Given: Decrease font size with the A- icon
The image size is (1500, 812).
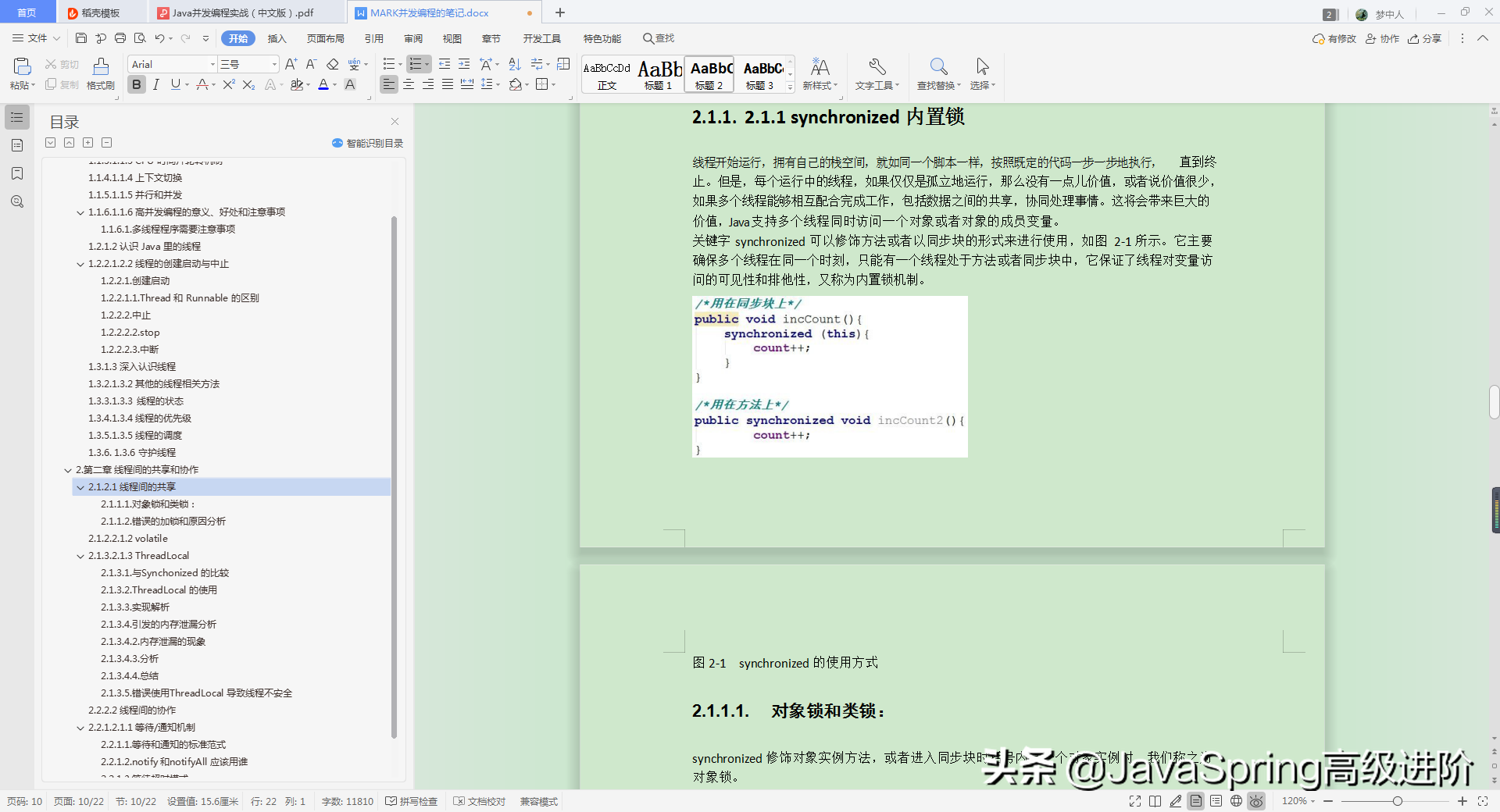Looking at the screenshot, I should click(x=311, y=64).
